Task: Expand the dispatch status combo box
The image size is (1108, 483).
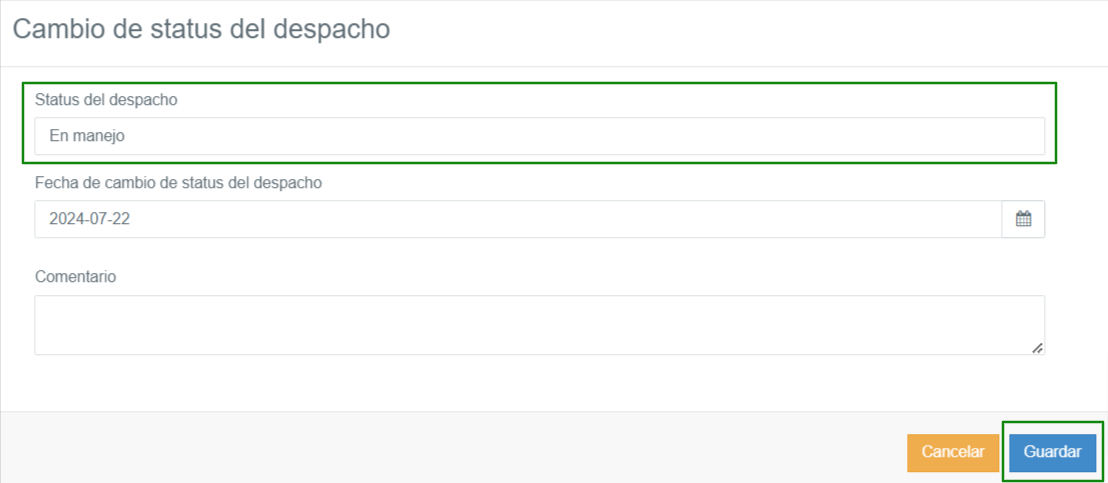Action: point(539,136)
